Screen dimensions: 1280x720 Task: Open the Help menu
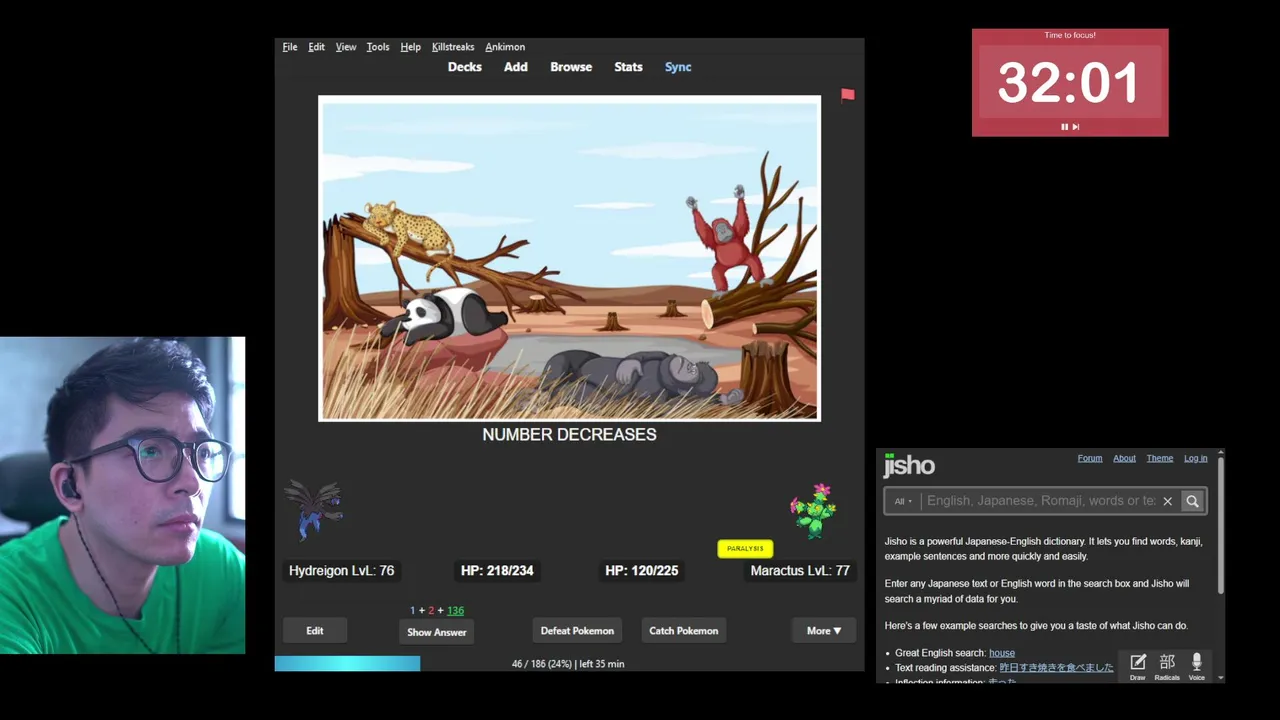pyautogui.click(x=410, y=47)
